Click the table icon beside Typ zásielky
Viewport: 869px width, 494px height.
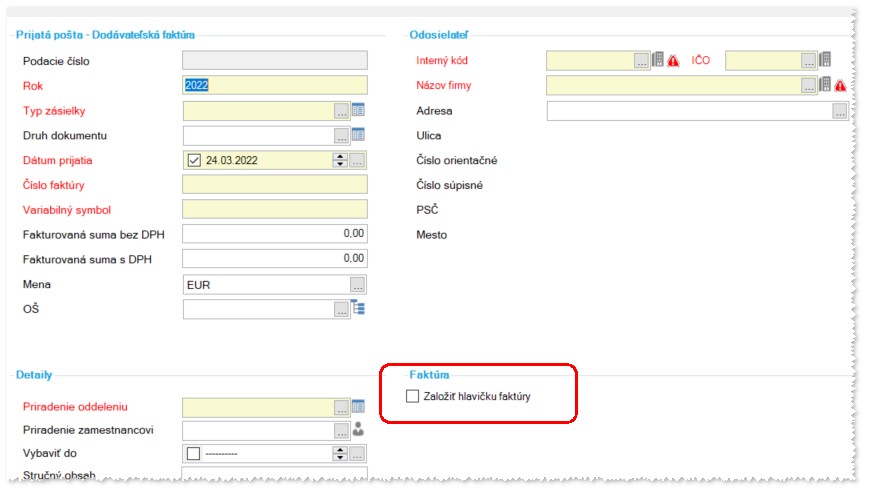tap(359, 110)
